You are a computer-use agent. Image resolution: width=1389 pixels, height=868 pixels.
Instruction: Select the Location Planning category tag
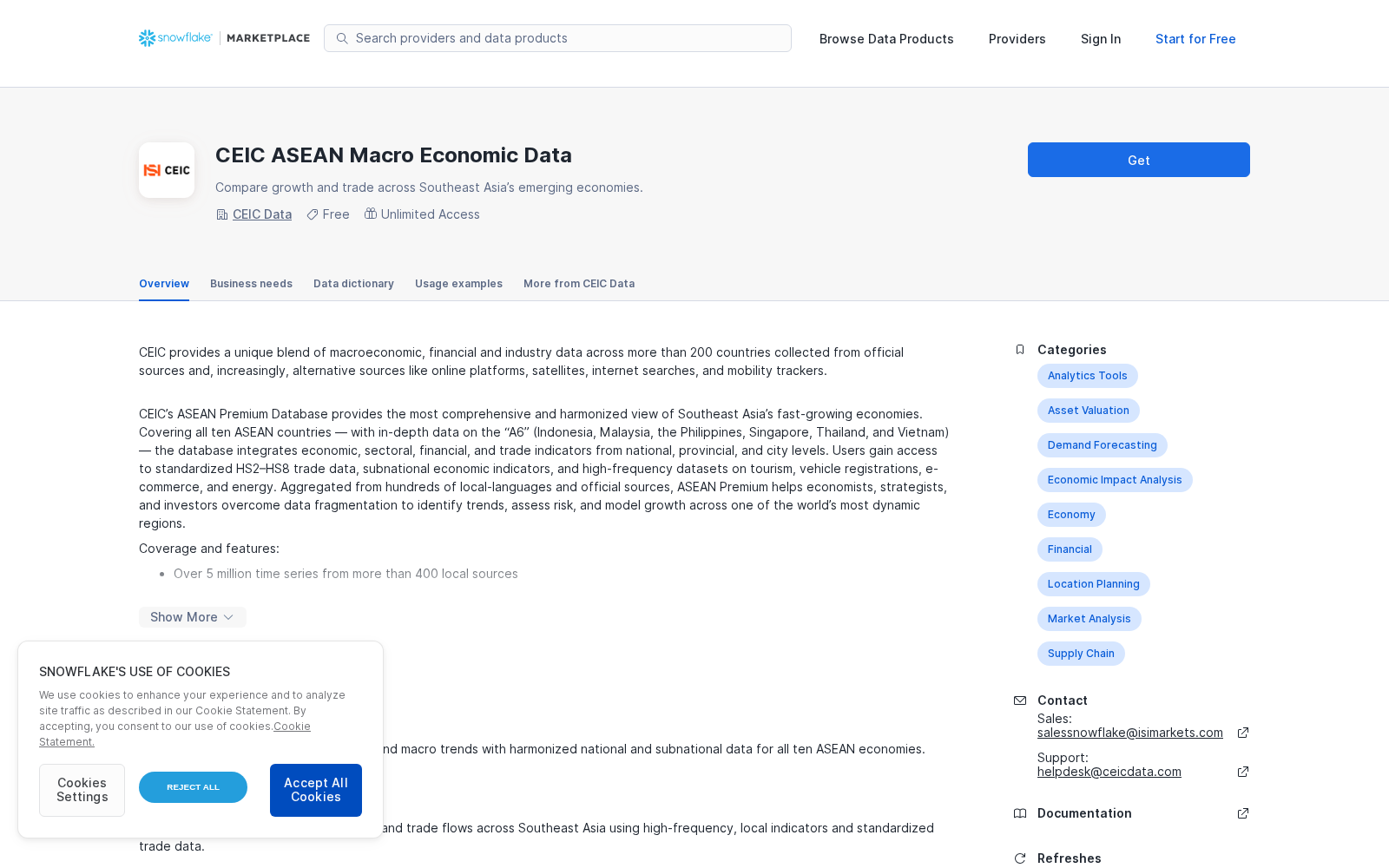click(x=1094, y=584)
